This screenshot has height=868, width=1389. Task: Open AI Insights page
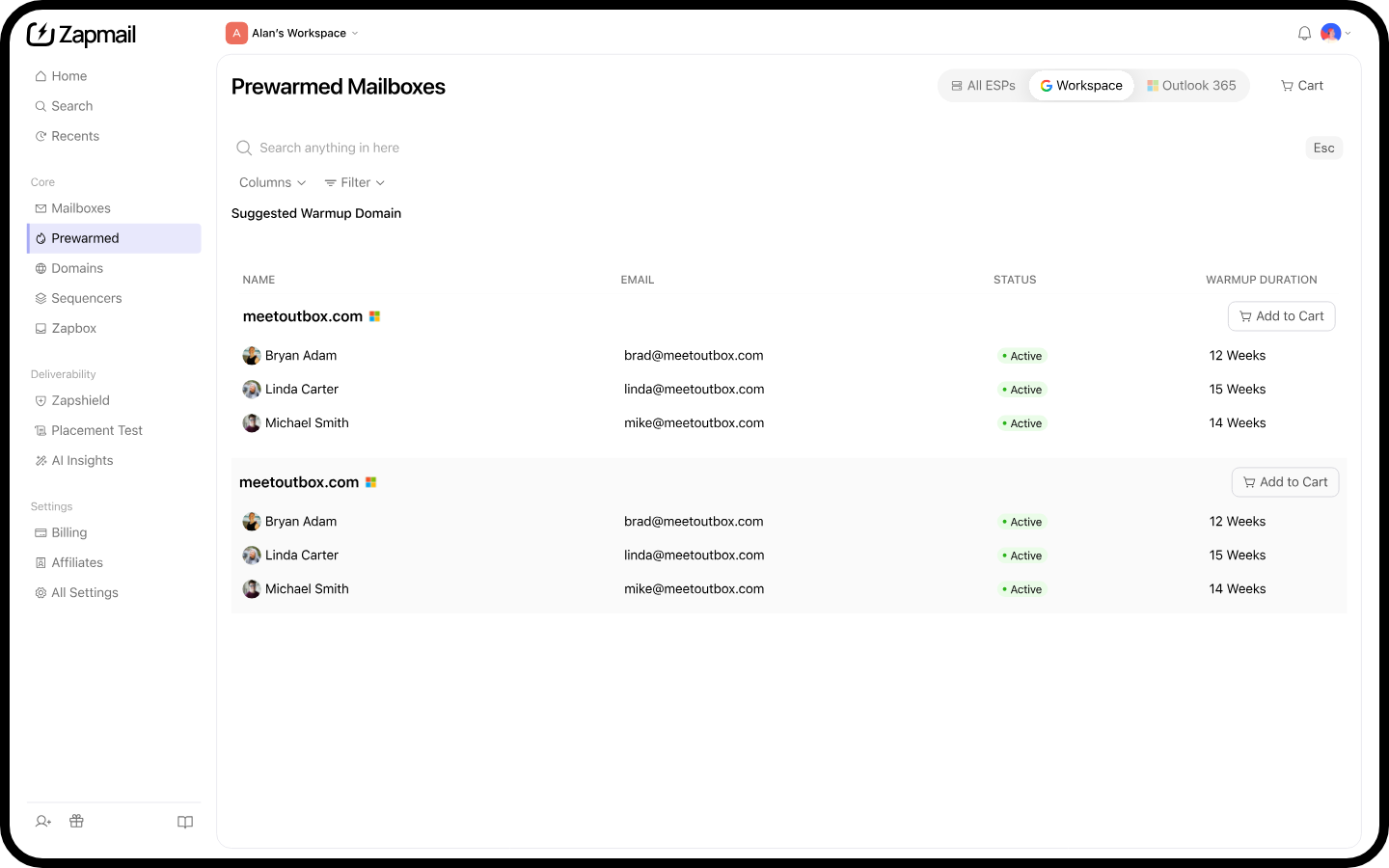[x=114, y=460]
